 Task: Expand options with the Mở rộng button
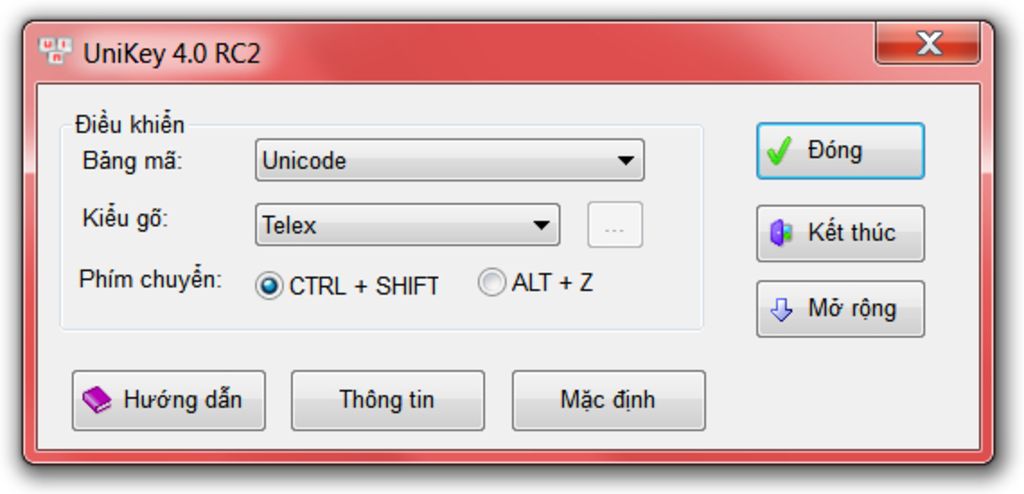(x=840, y=309)
